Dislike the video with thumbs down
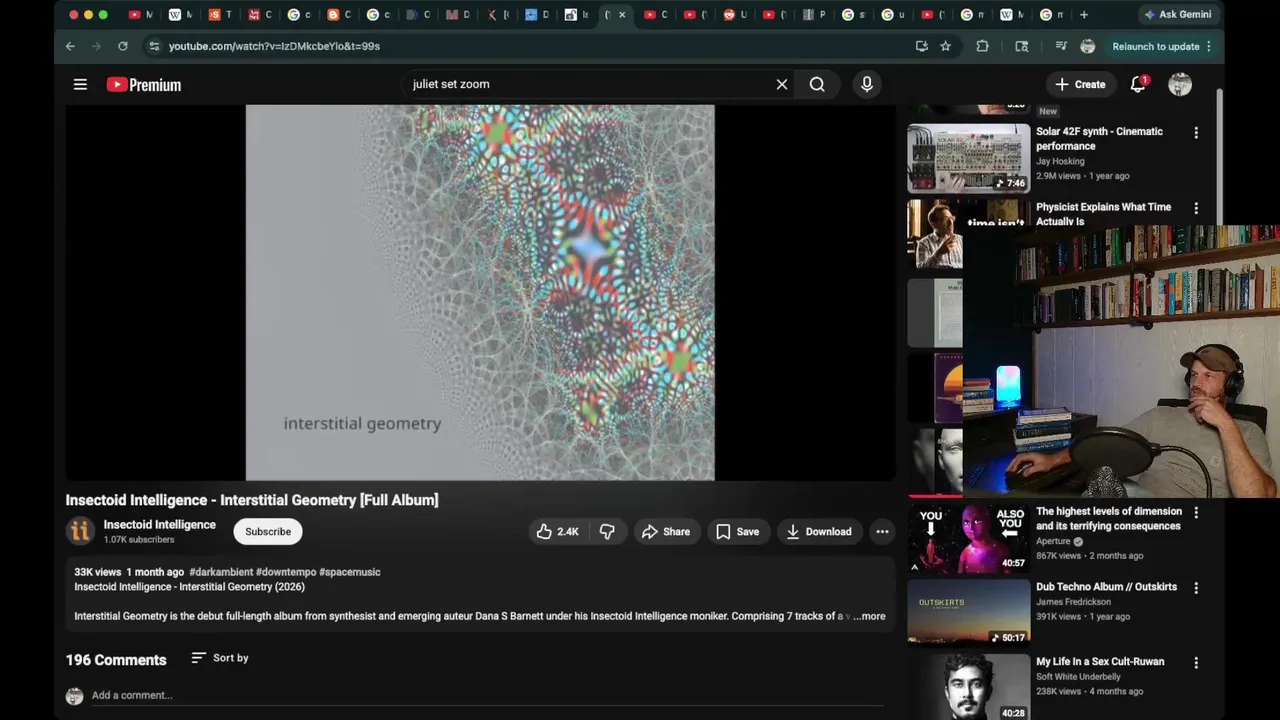This screenshot has width=1280, height=720. tap(607, 532)
